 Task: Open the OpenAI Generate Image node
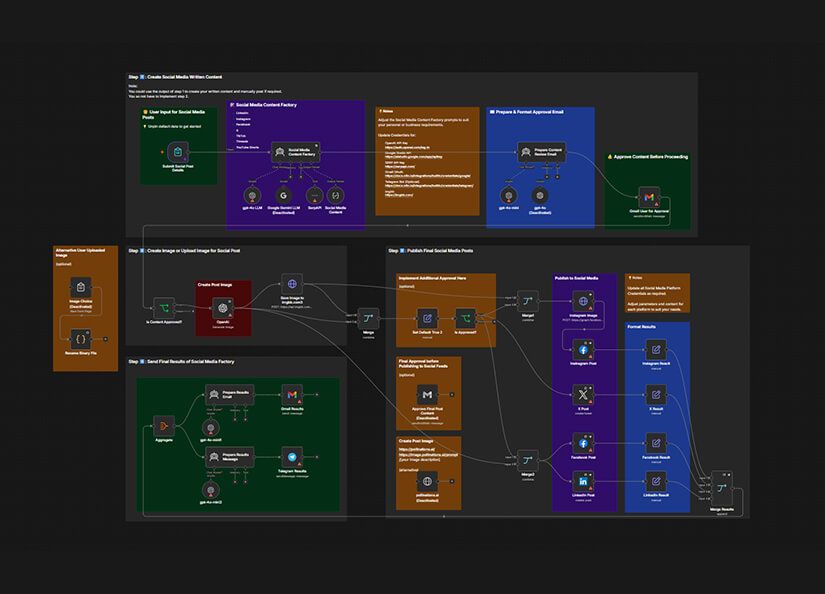(223, 308)
